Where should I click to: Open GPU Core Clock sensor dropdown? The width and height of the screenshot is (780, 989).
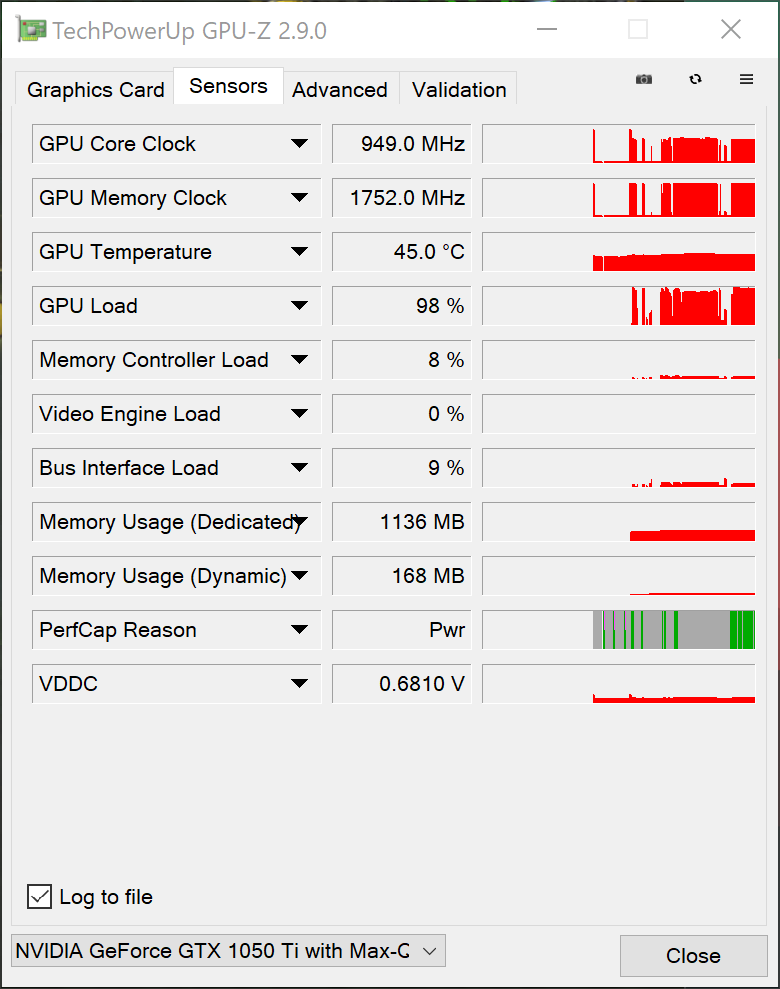(x=299, y=144)
